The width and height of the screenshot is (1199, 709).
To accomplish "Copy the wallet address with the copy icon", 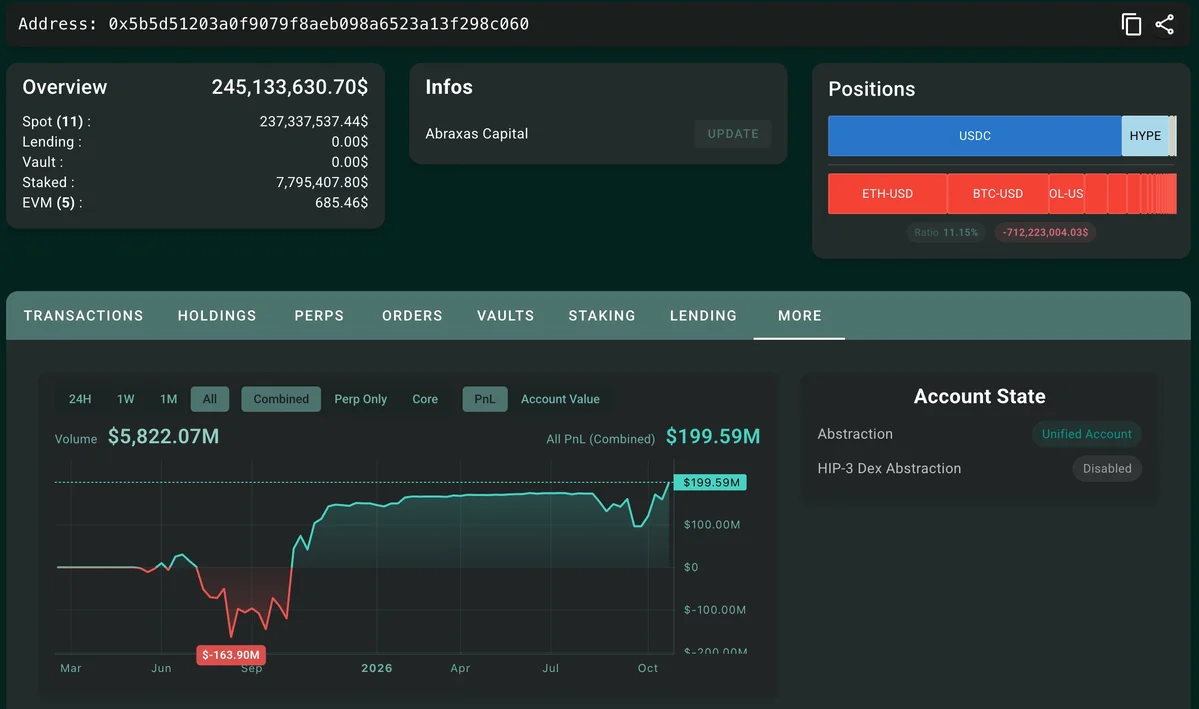I will tap(1131, 24).
